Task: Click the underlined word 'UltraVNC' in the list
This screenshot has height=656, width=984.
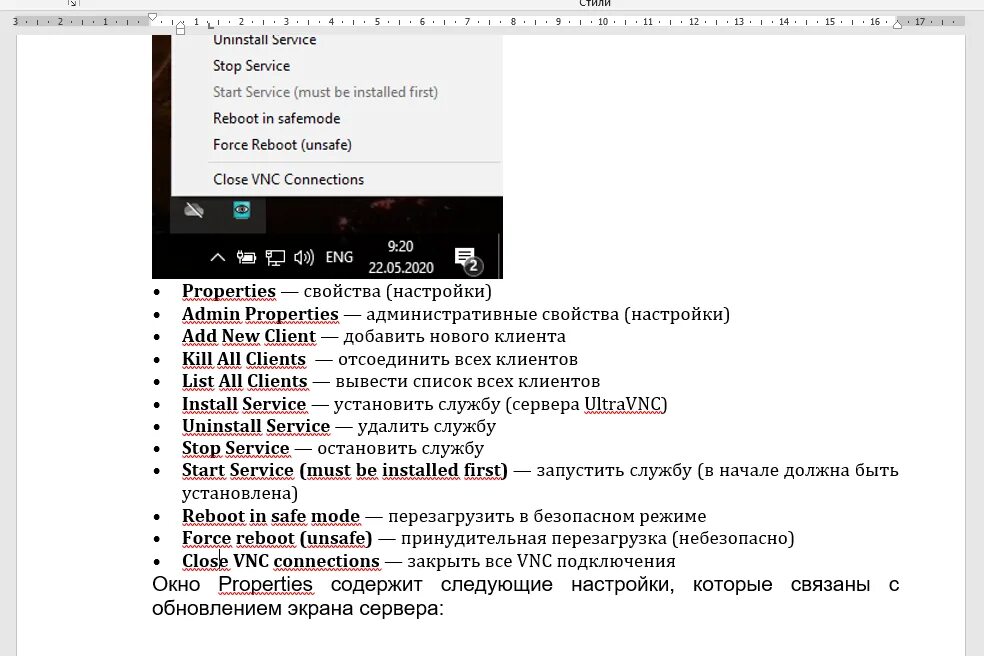Action: click(x=623, y=404)
